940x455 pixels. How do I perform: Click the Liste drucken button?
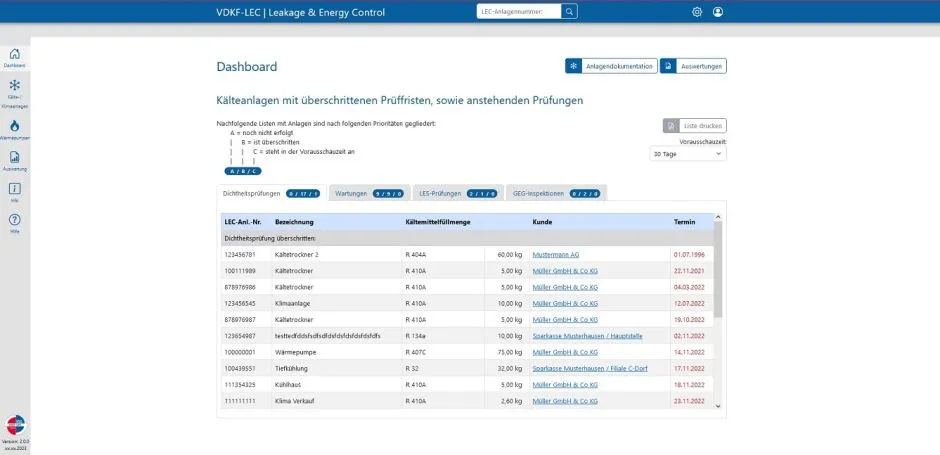click(694, 126)
